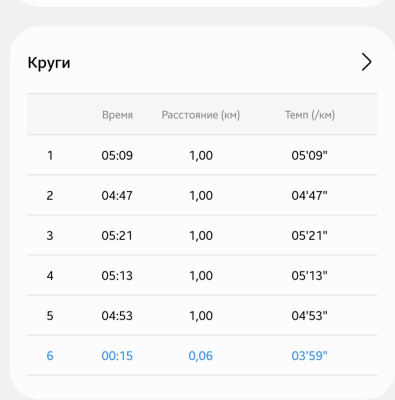The image size is (395, 400).
Task: Open laps details via chevron arrow
Action: [366, 62]
